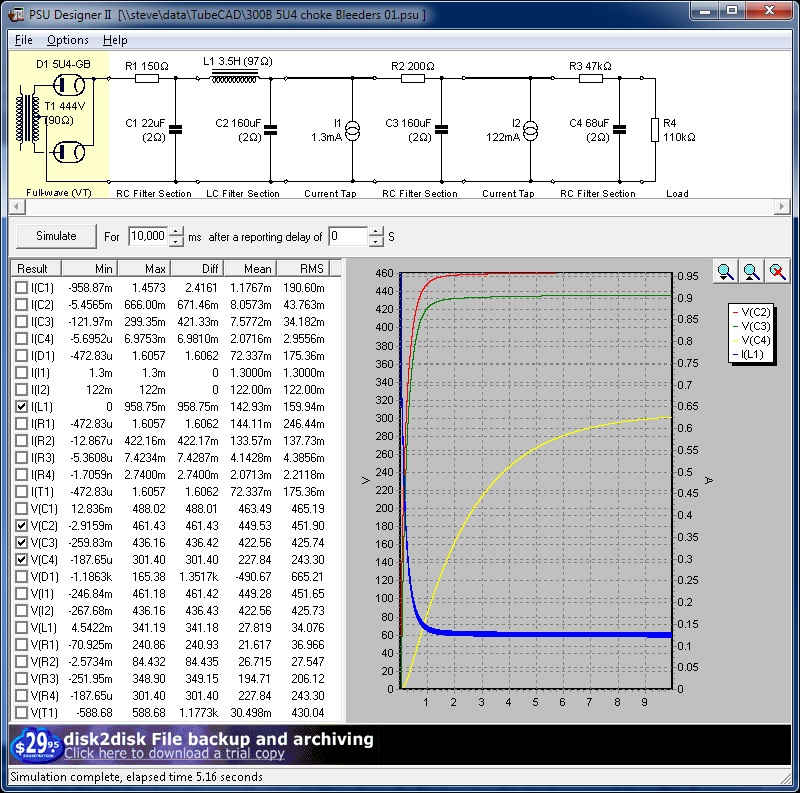Uncheck the I(L1) result checkbox
The height and width of the screenshot is (793, 800).
[22, 407]
